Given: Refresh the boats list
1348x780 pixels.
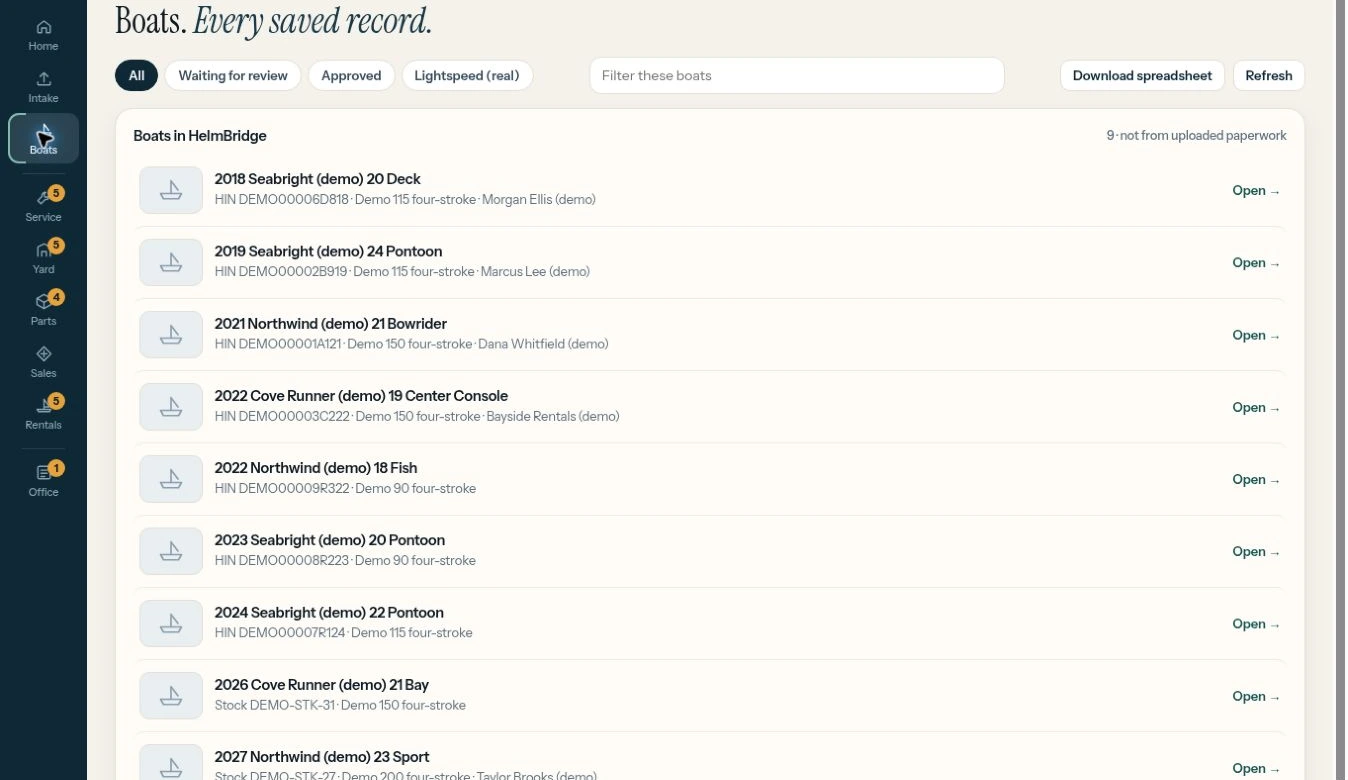Looking at the screenshot, I should [1269, 75].
